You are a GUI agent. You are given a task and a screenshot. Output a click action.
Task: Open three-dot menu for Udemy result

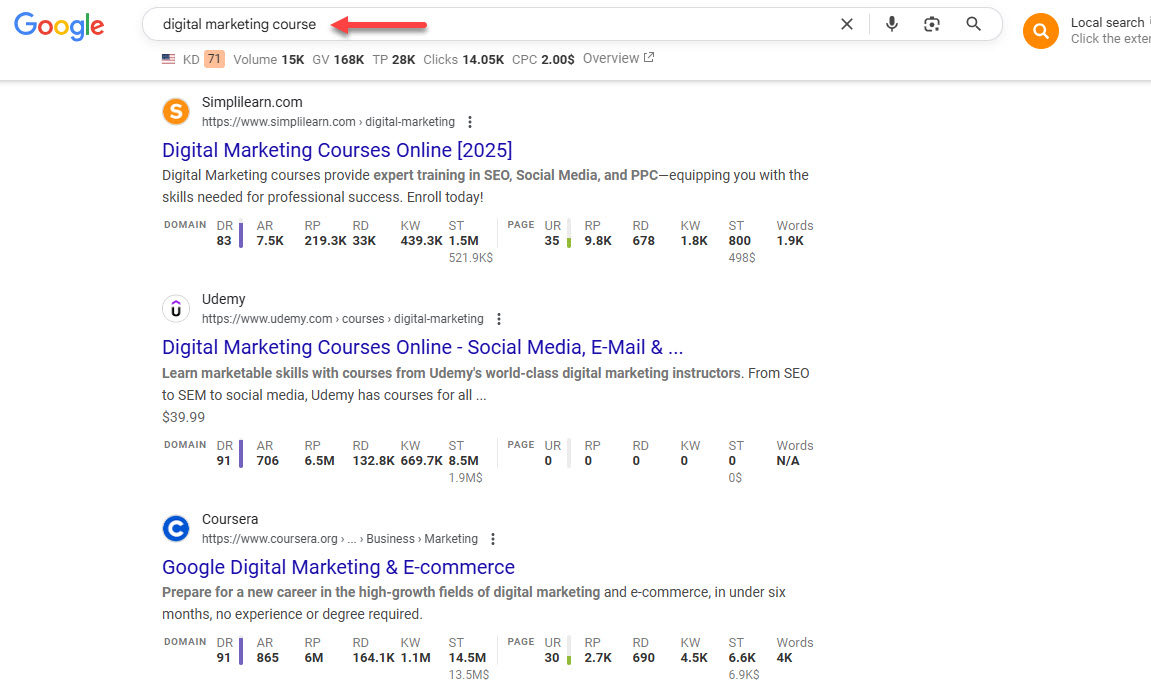tap(499, 319)
